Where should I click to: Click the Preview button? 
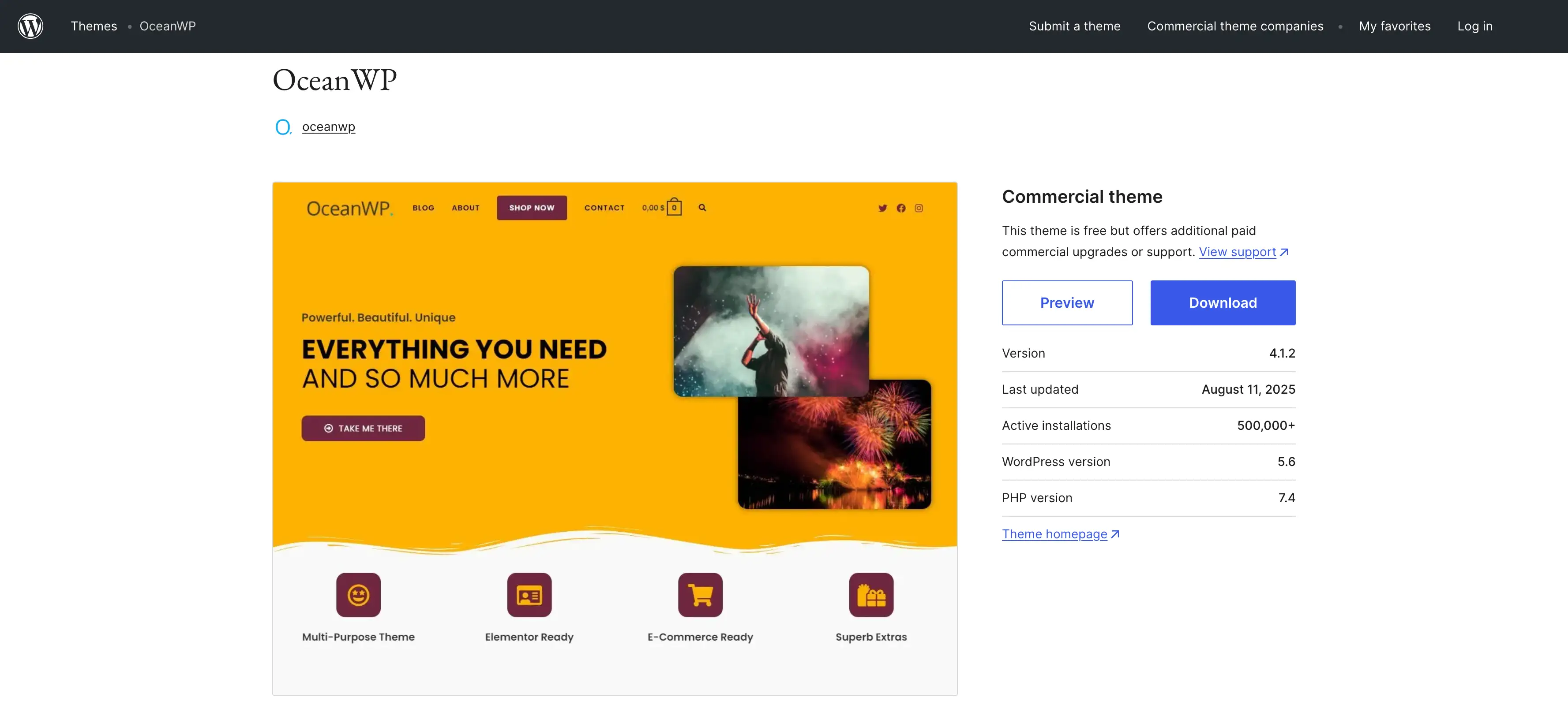pyautogui.click(x=1067, y=302)
